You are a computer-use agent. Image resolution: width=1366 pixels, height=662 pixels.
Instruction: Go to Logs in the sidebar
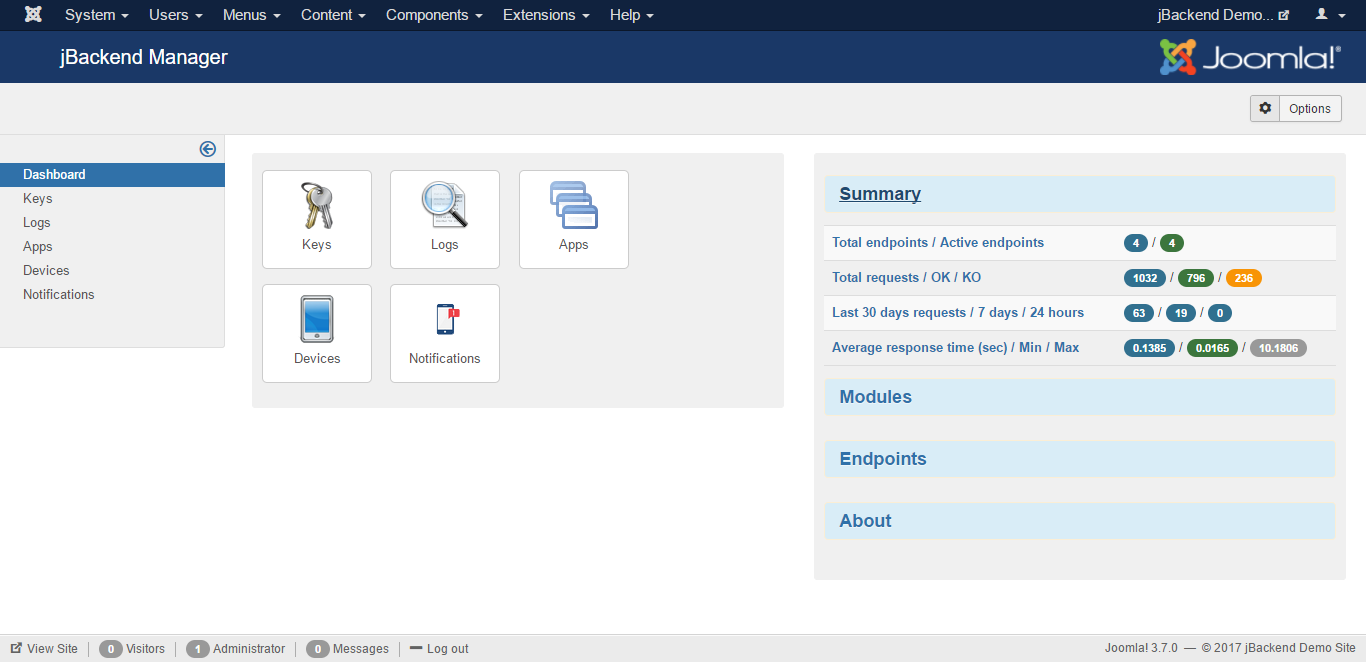(x=37, y=222)
